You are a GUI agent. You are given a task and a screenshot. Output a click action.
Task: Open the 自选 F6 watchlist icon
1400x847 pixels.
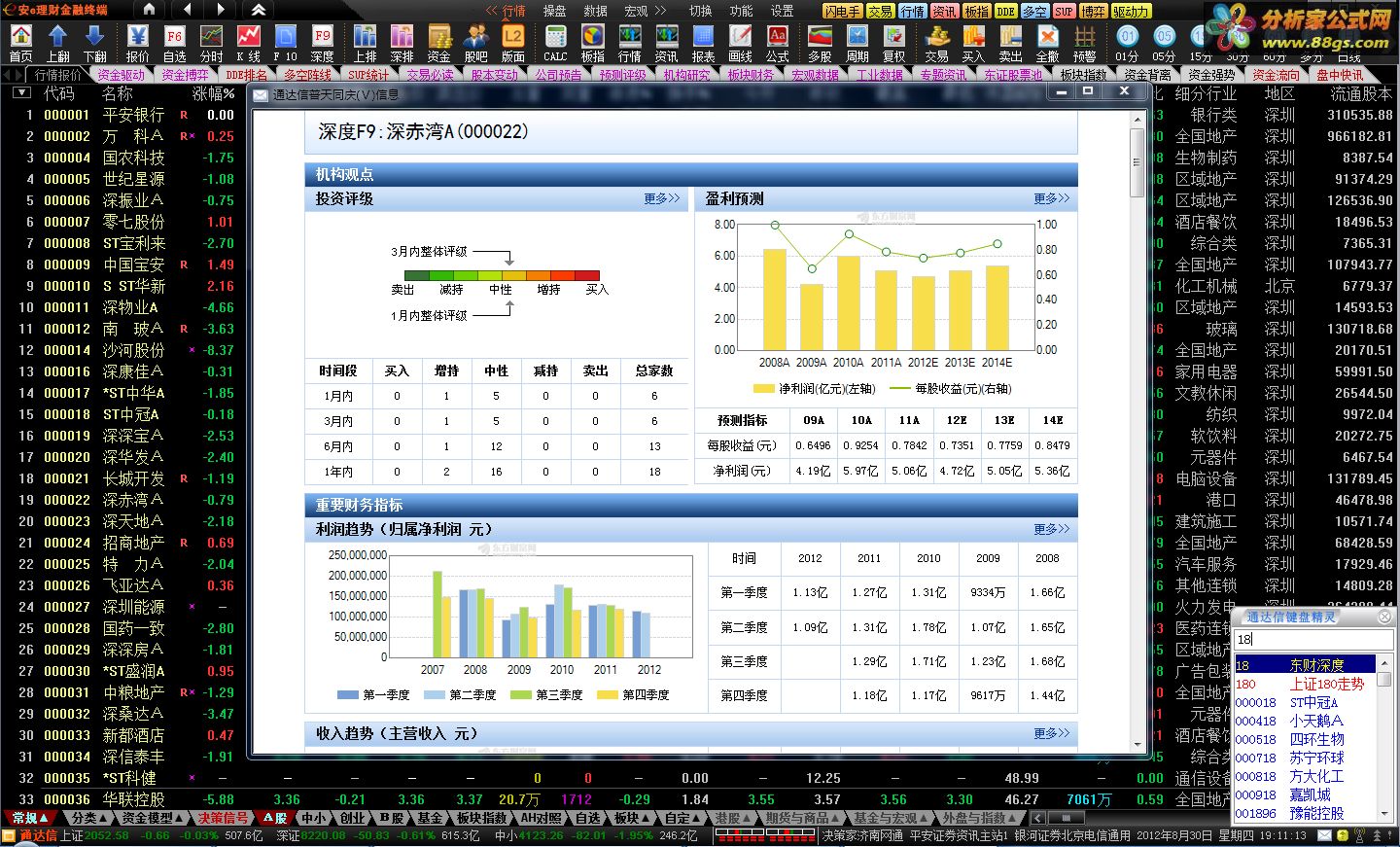click(x=175, y=43)
